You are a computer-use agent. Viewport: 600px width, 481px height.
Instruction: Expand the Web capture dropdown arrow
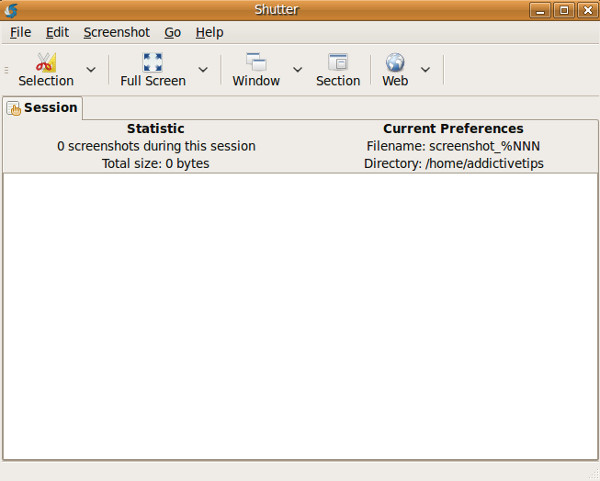[x=426, y=70]
